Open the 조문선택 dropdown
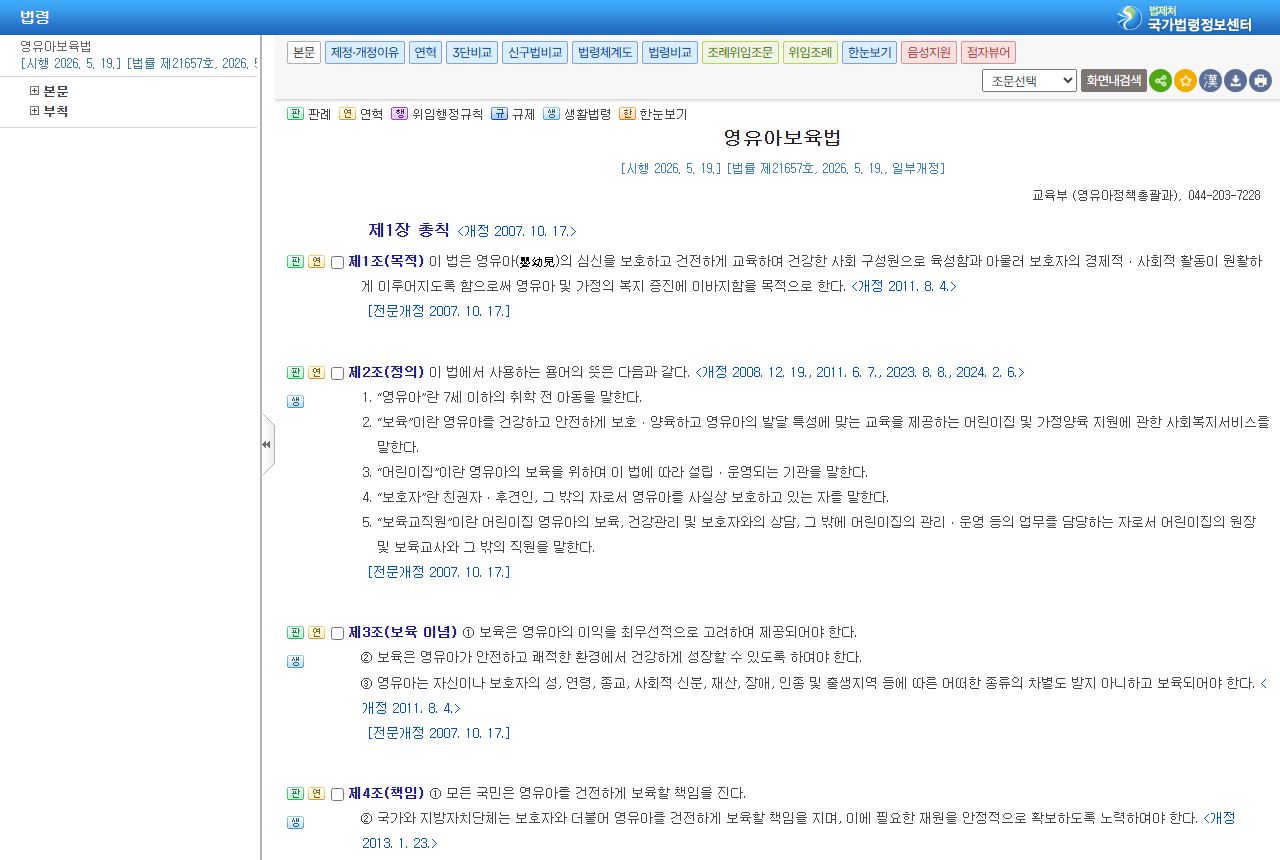The height and width of the screenshot is (860, 1280). click(1029, 81)
